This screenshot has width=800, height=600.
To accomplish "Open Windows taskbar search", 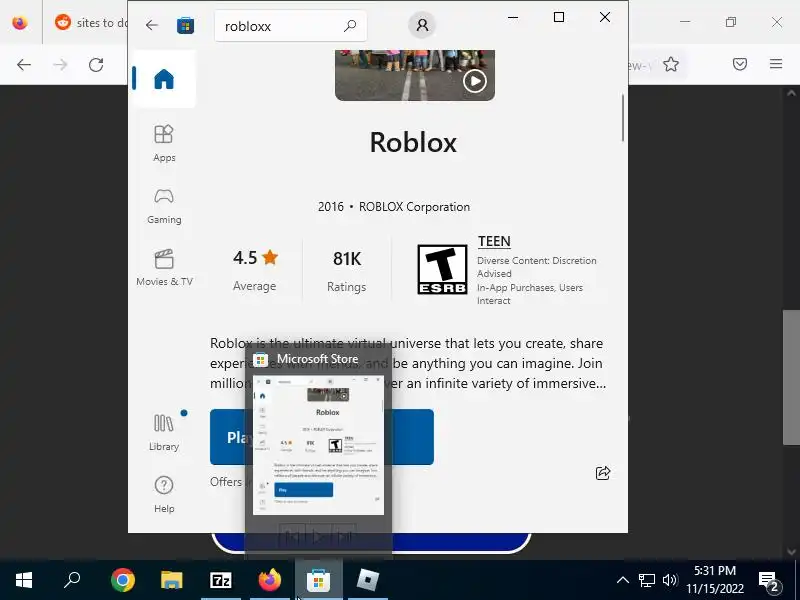I will pyautogui.click(x=72, y=580).
